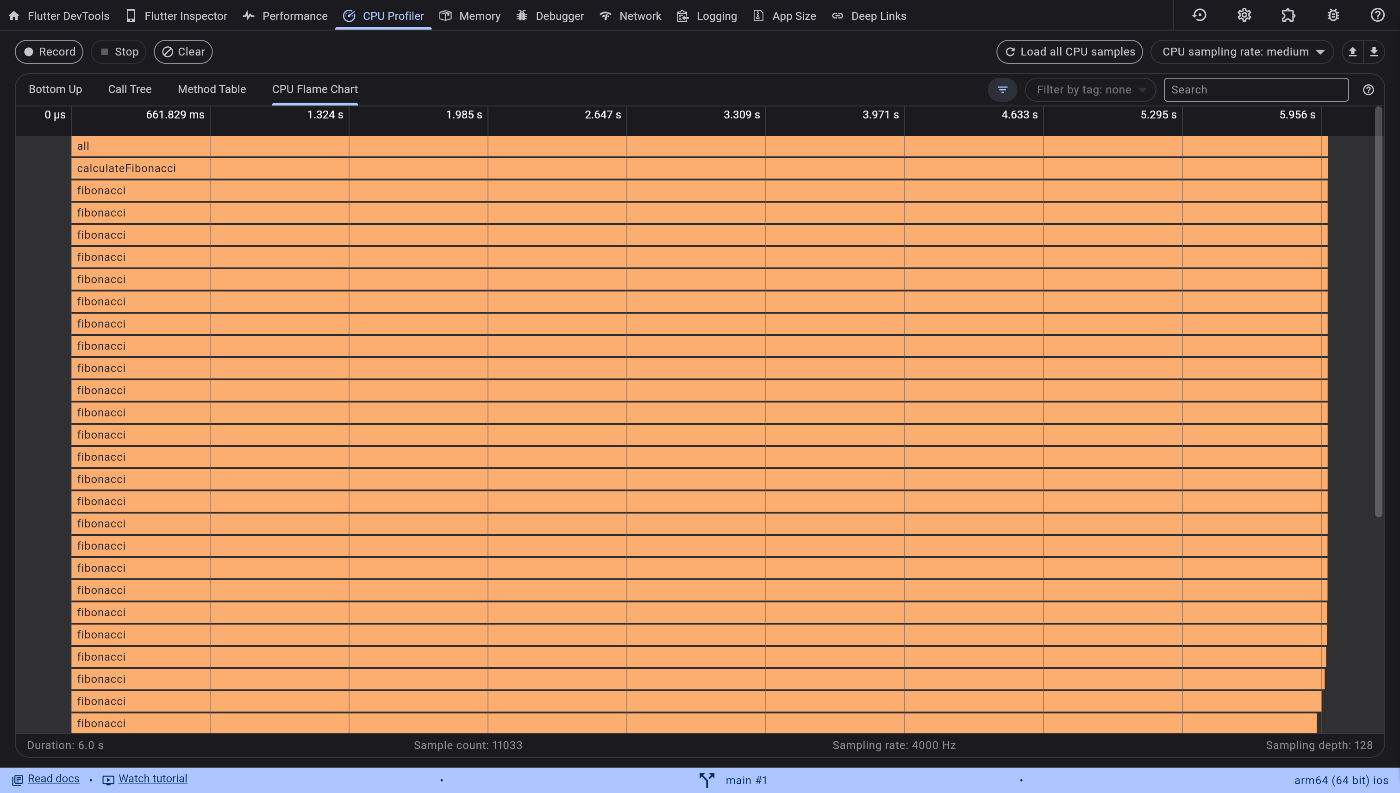Select the 'all' flame chart frame

point(699,146)
